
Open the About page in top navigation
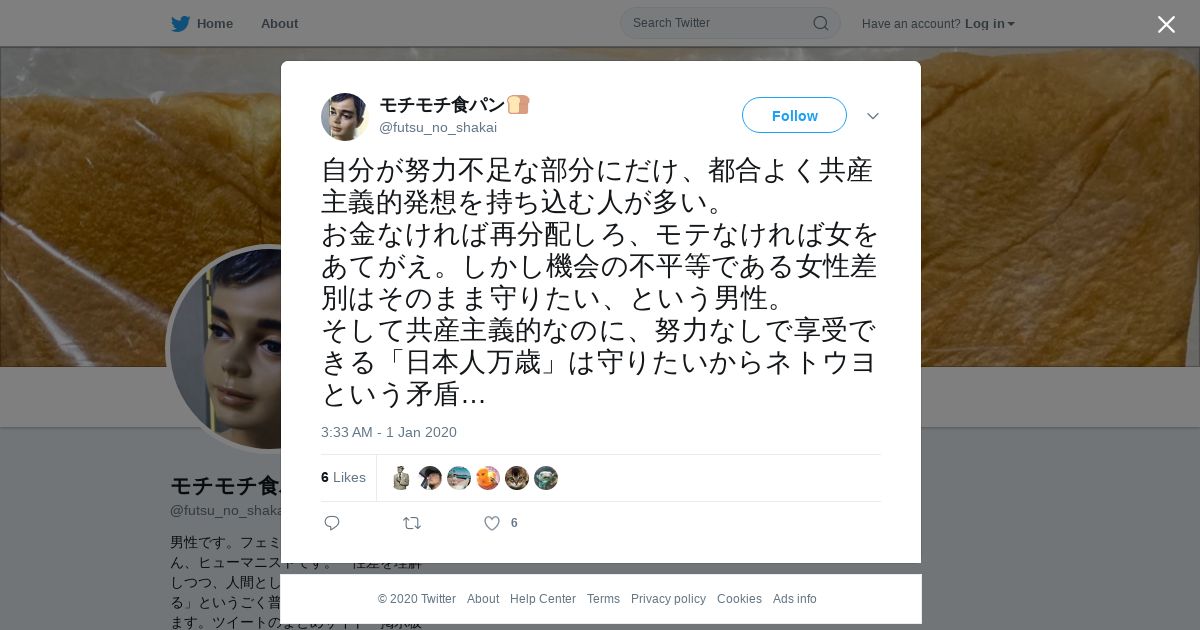279,24
